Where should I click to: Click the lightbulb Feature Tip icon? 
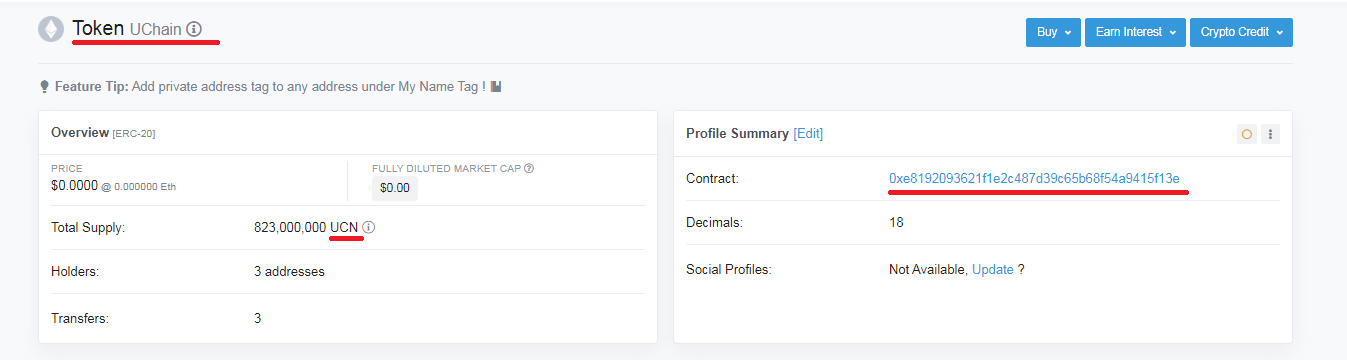[x=44, y=87]
